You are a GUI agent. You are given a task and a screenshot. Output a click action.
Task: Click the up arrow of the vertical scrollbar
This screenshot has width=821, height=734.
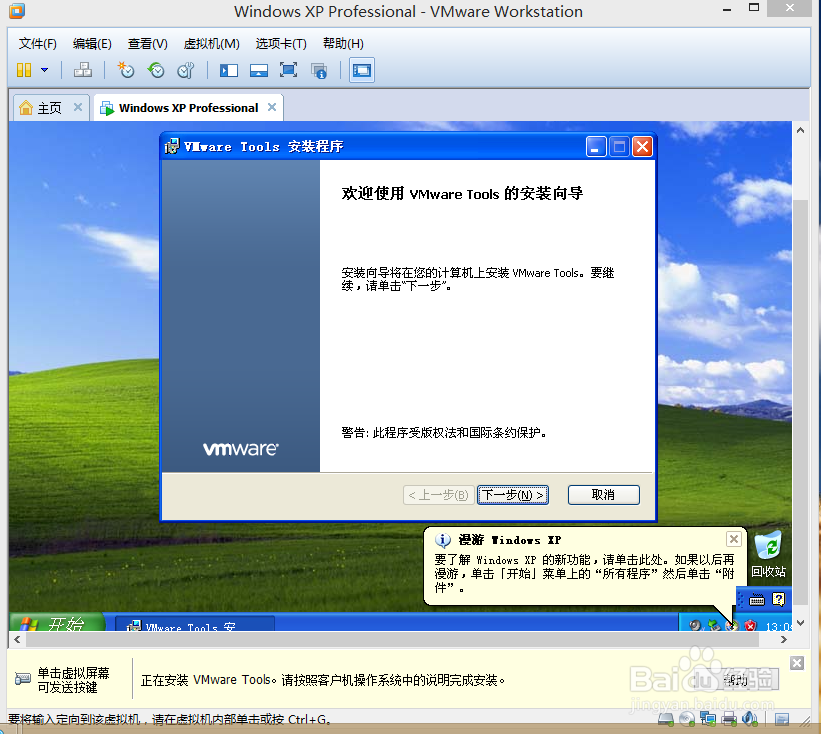pos(800,130)
